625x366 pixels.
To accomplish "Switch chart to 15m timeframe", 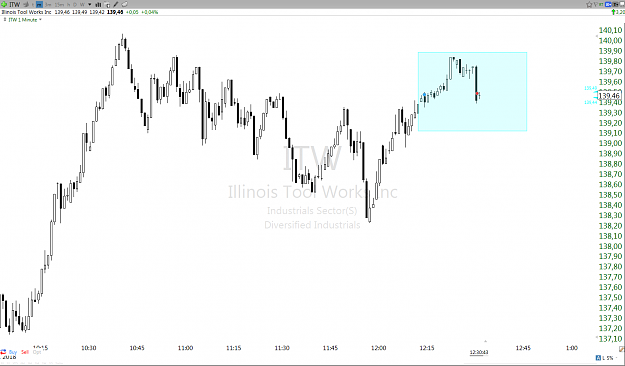I will (59, 4).
